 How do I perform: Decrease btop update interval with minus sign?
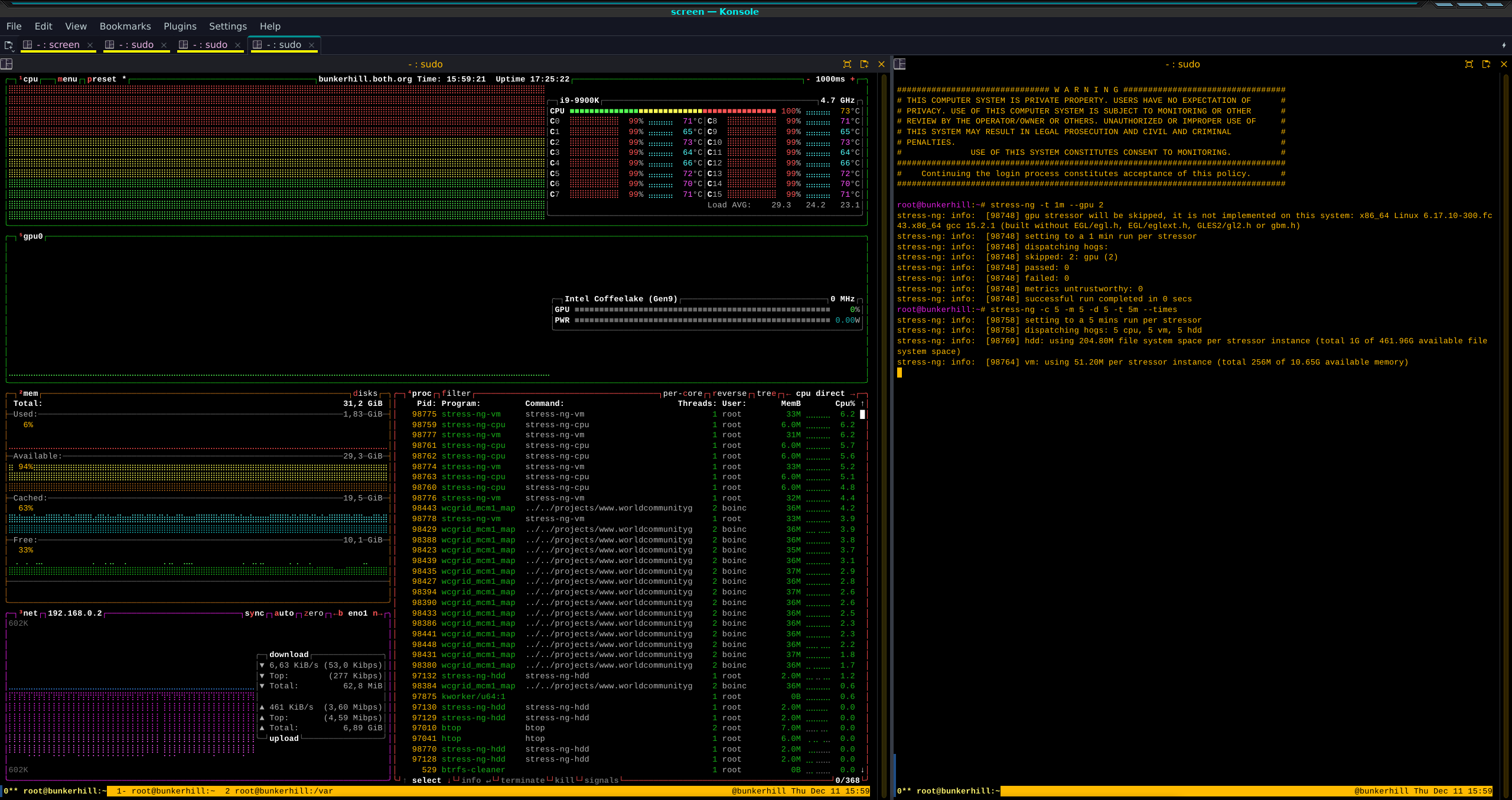point(808,79)
